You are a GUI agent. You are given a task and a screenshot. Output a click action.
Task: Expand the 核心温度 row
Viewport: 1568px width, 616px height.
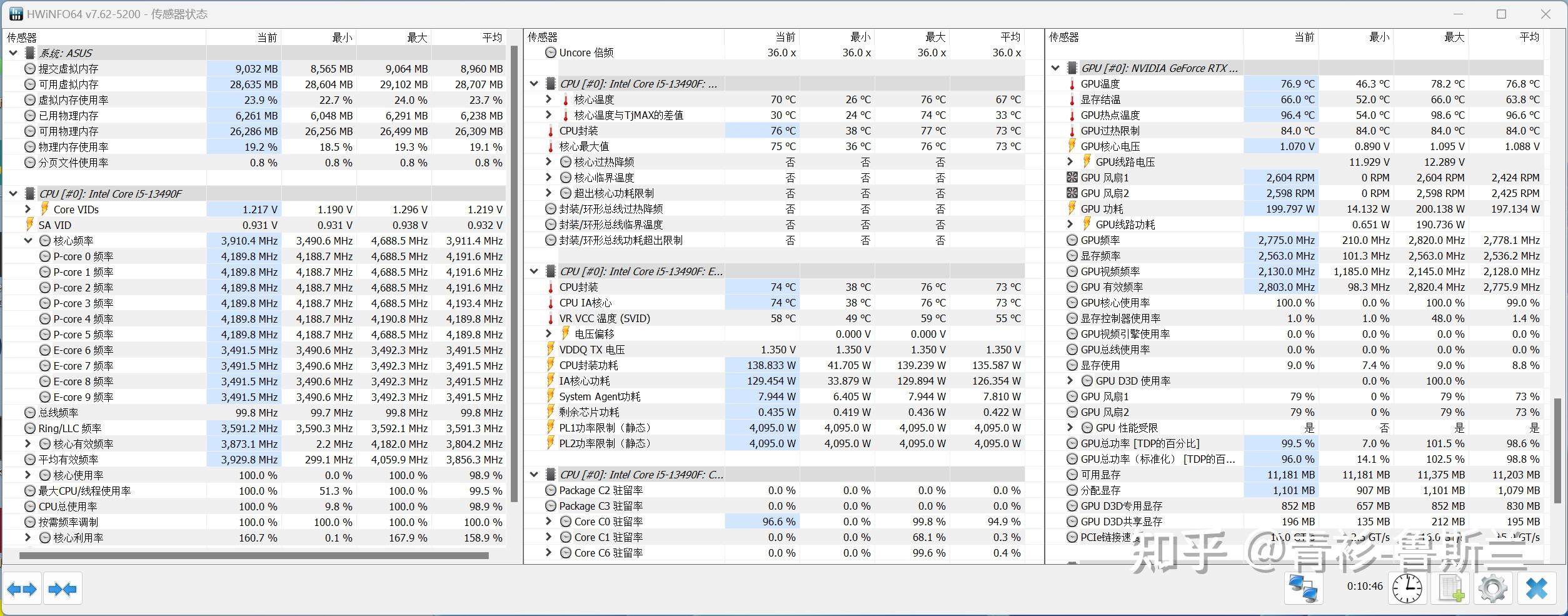(548, 99)
